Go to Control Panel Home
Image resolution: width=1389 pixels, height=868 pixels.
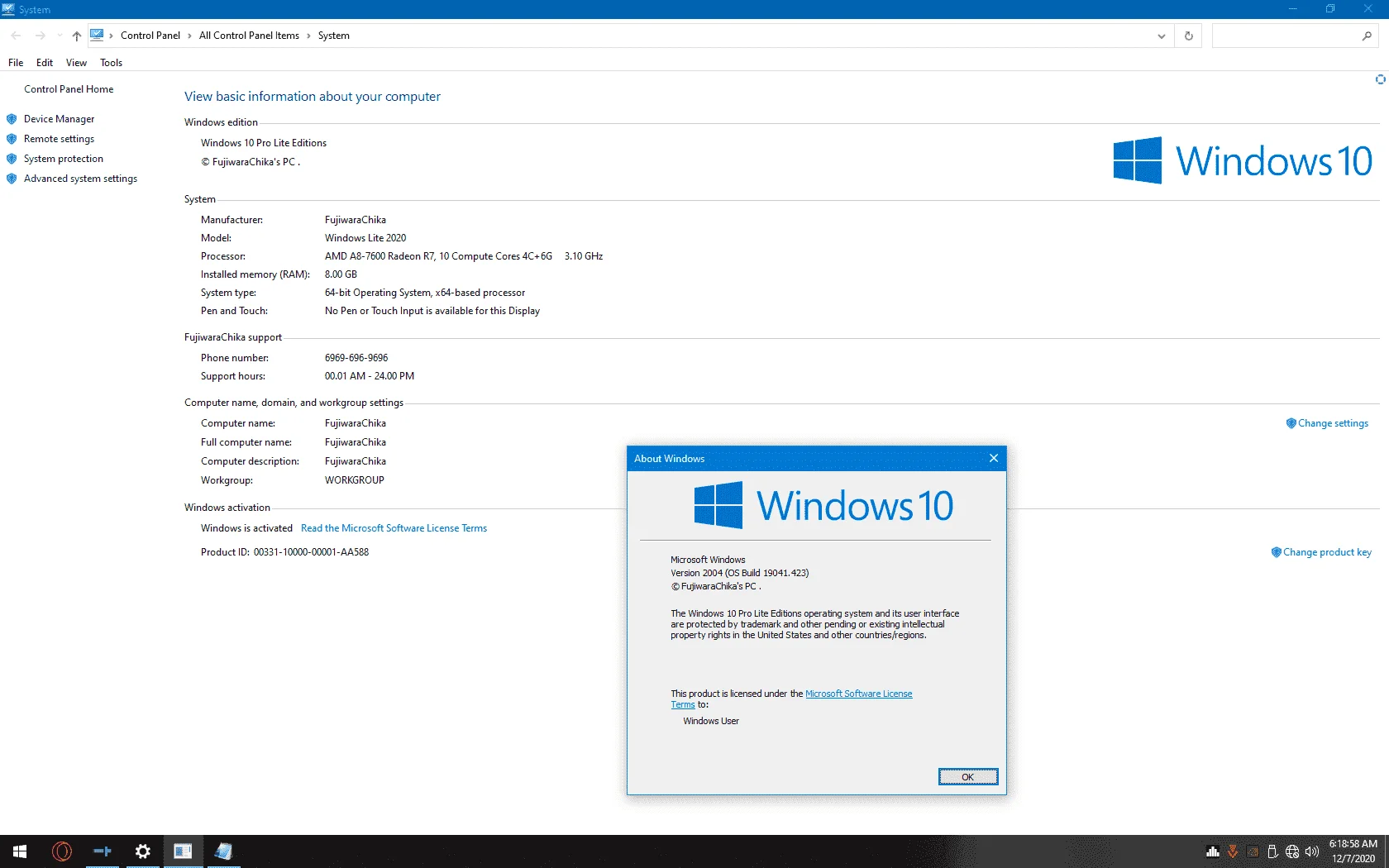69,89
